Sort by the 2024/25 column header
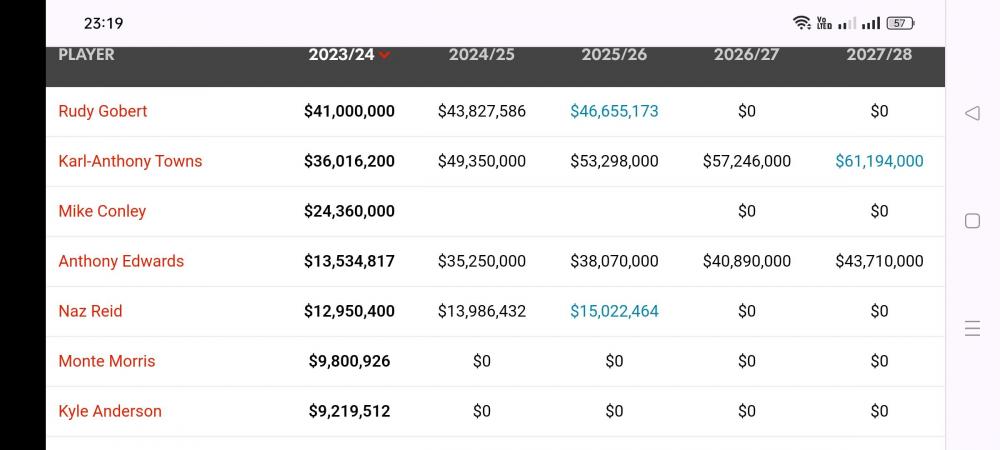 [481, 55]
